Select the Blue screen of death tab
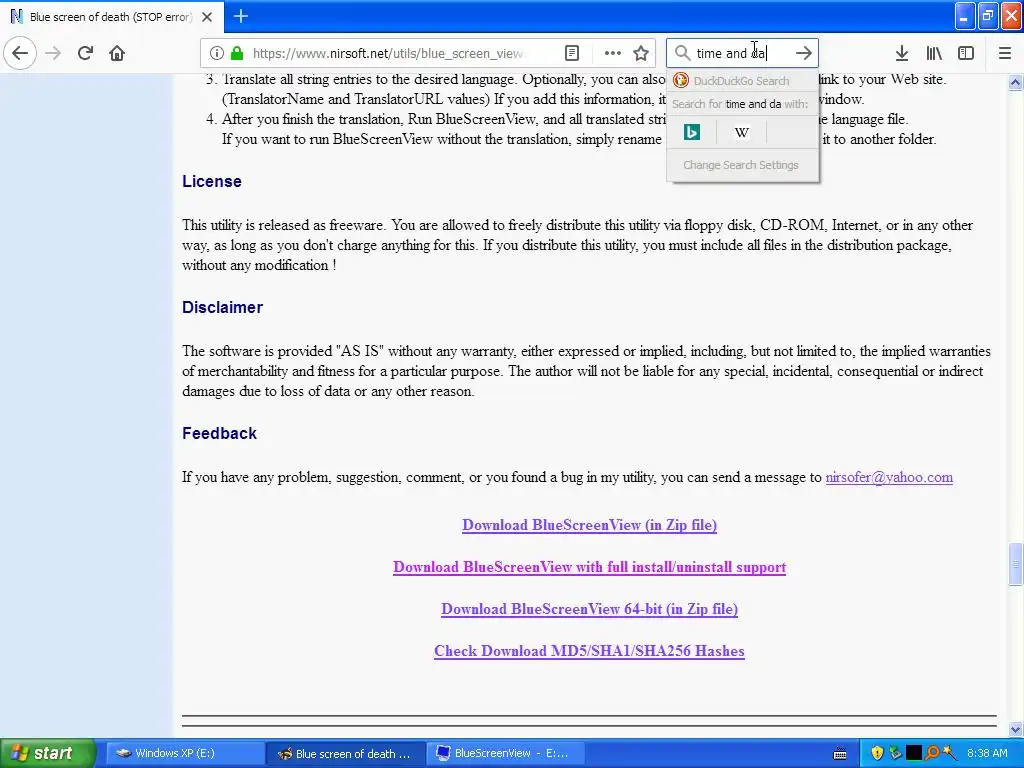1024x768 pixels. tap(111, 17)
